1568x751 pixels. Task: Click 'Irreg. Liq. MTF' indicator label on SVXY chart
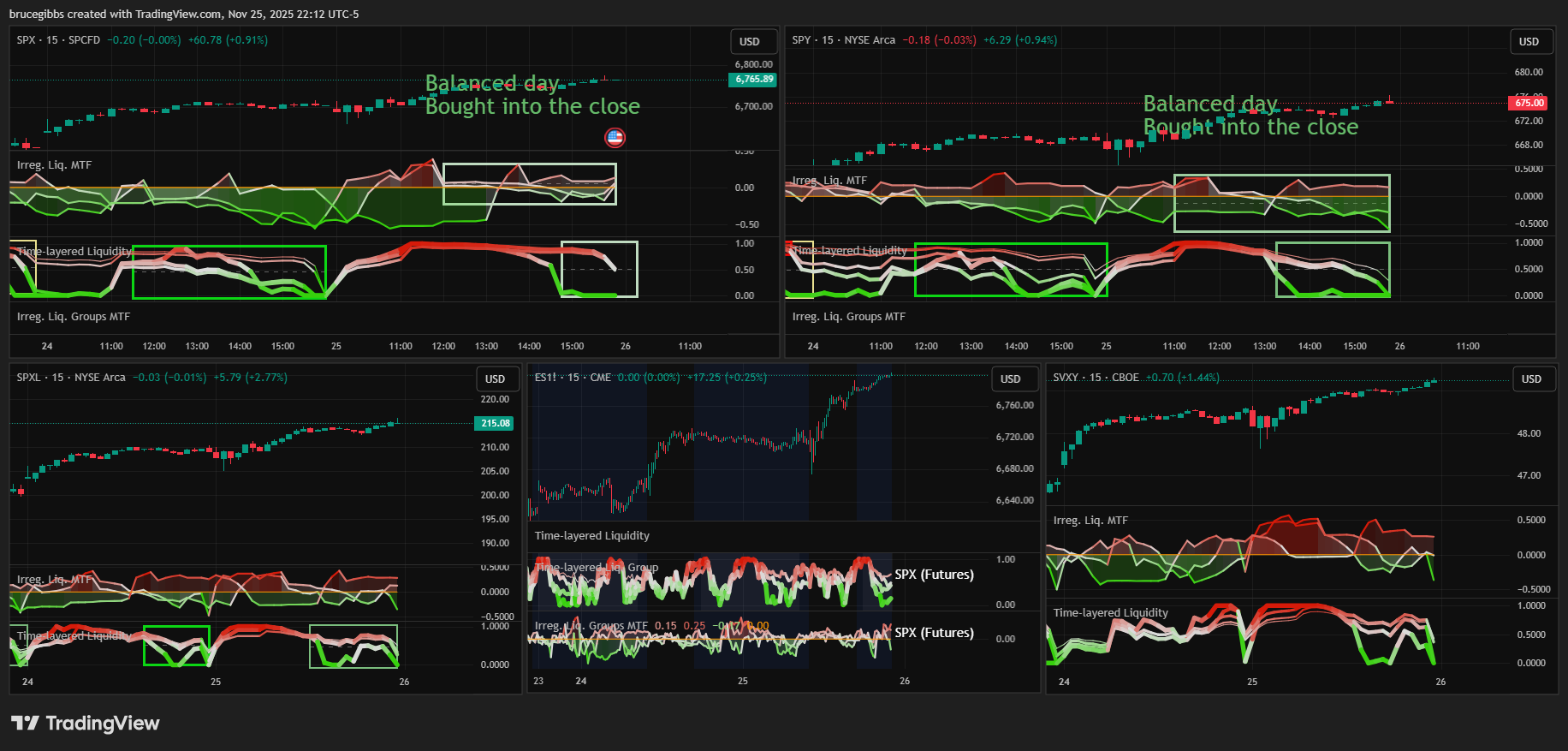click(x=1090, y=521)
